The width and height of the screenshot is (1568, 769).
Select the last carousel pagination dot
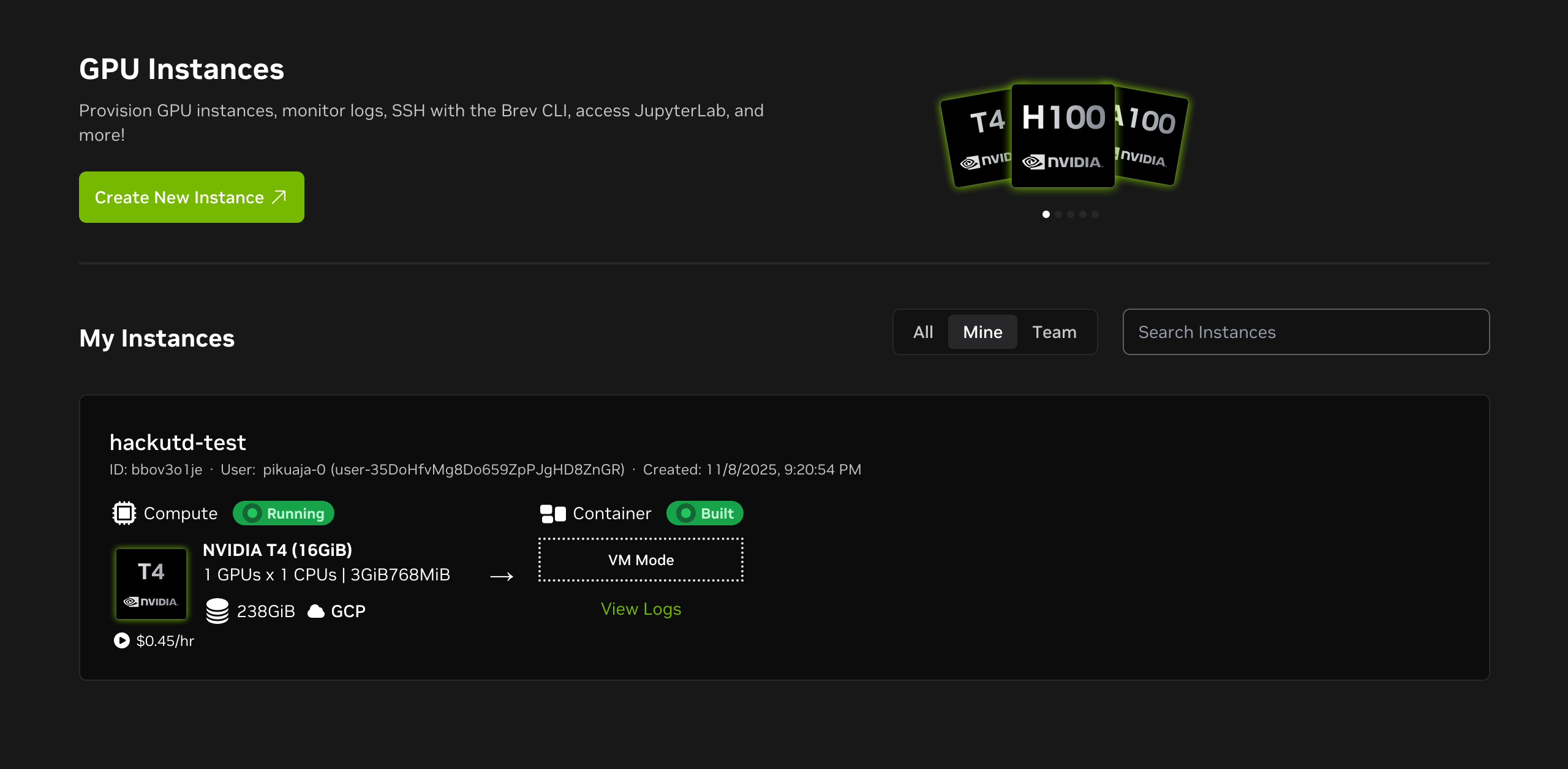coord(1095,214)
